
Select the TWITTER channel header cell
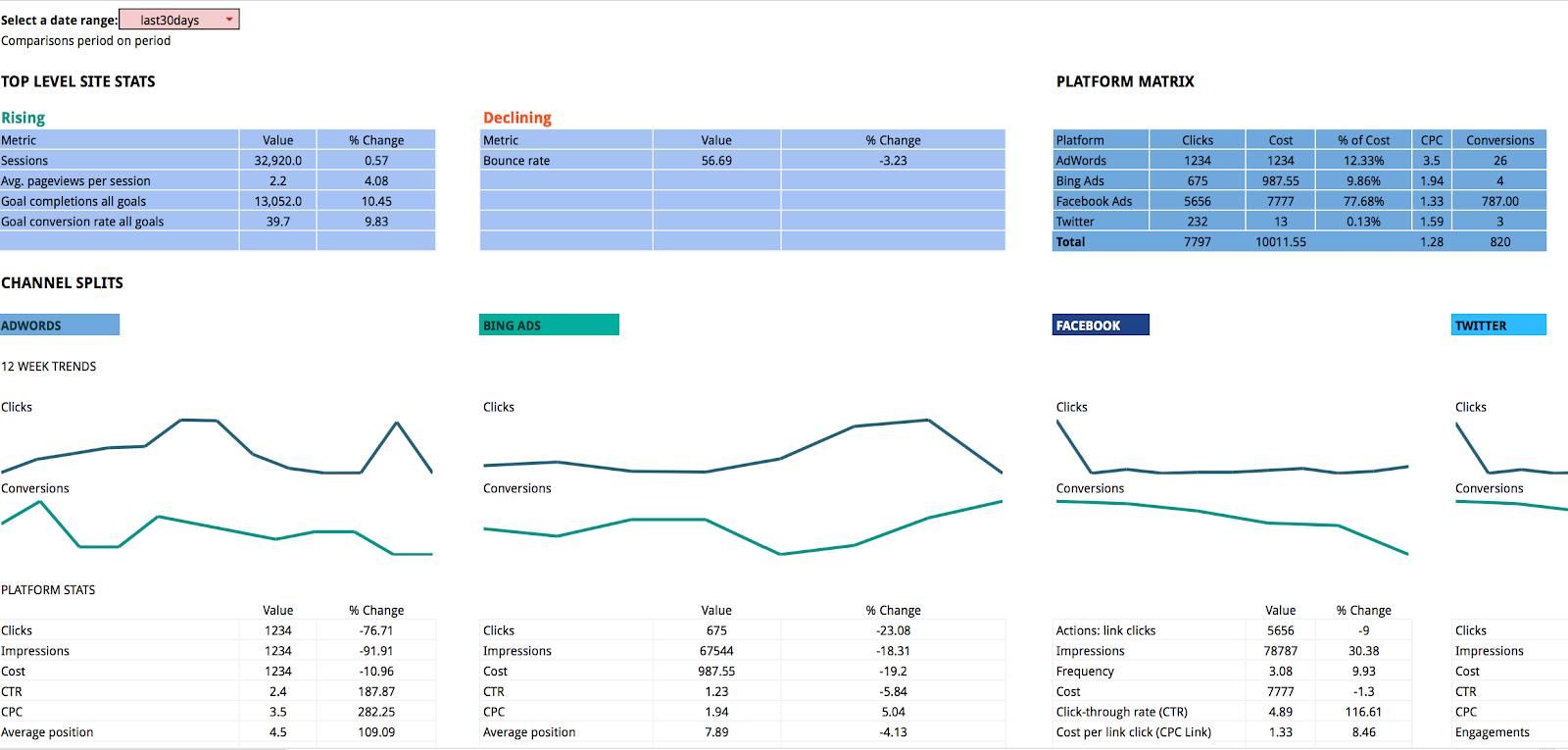1497,325
